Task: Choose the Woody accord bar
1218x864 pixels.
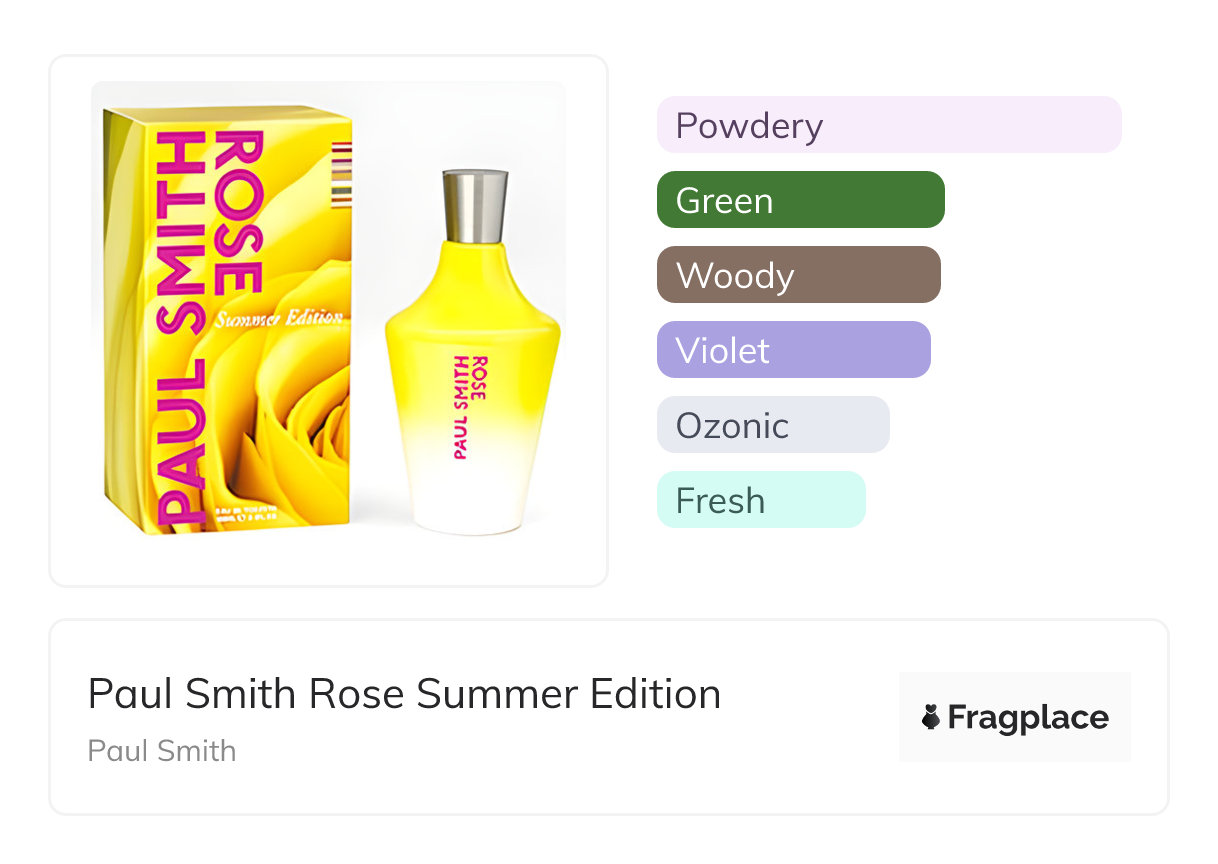Action: (x=798, y=275)
